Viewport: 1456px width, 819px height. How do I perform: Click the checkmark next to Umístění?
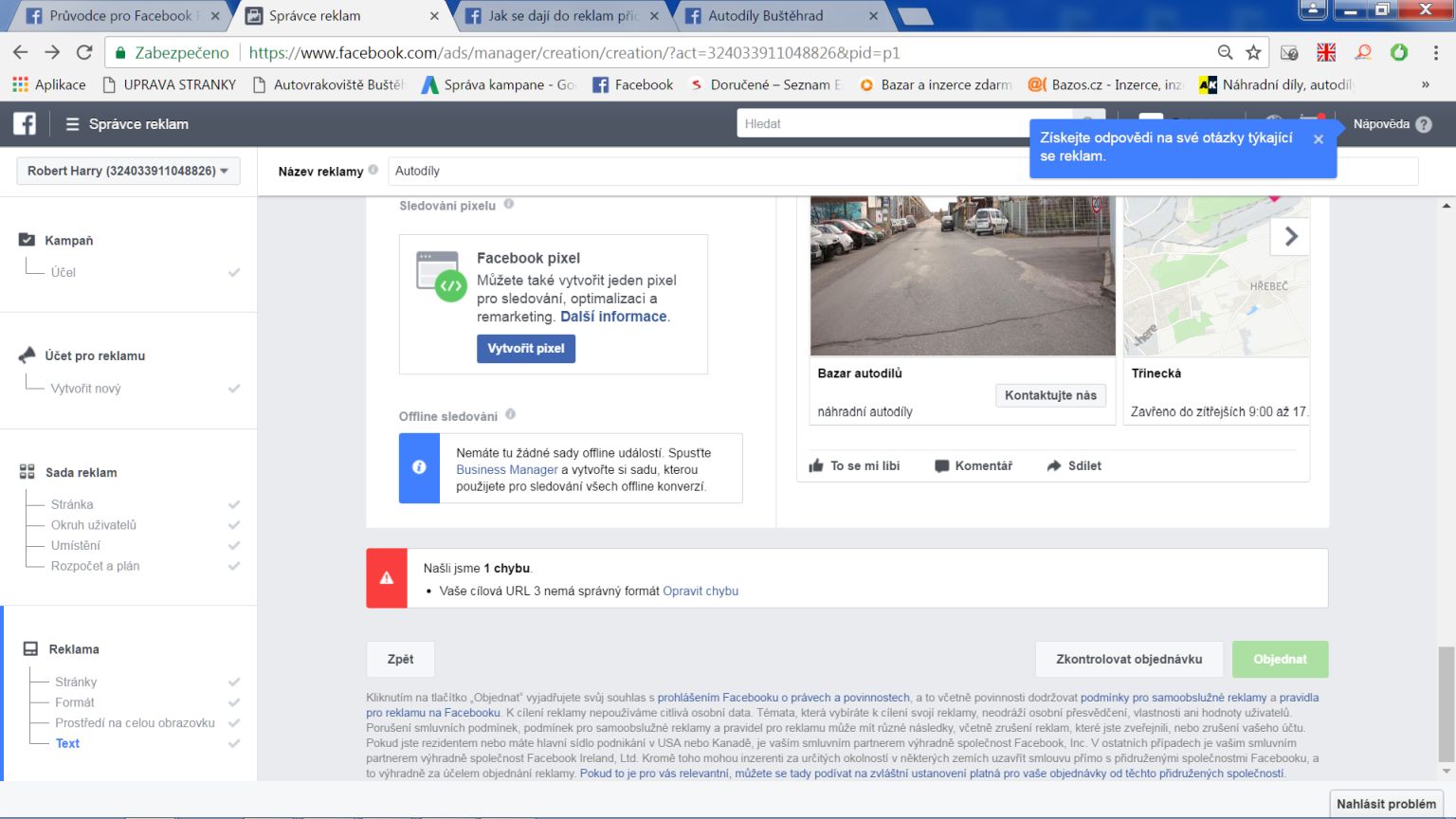[x=234, y=545]
